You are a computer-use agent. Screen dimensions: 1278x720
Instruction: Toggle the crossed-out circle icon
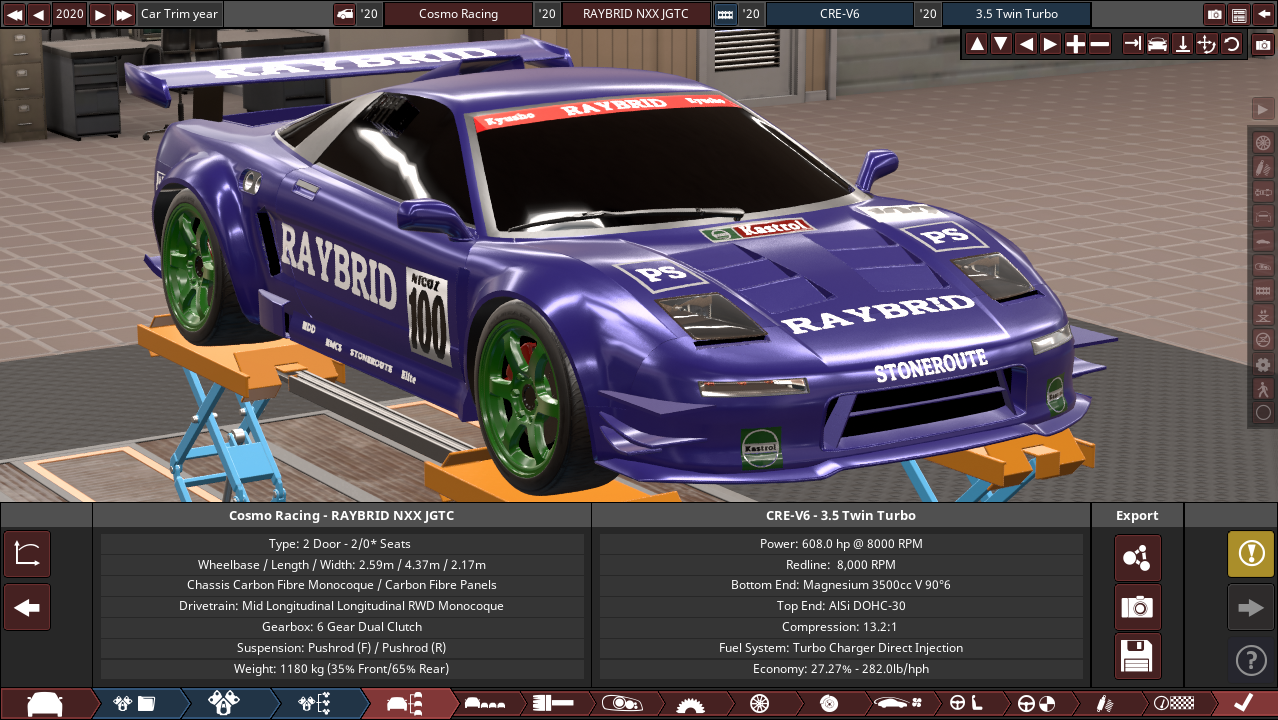(x=1263, y=339)
